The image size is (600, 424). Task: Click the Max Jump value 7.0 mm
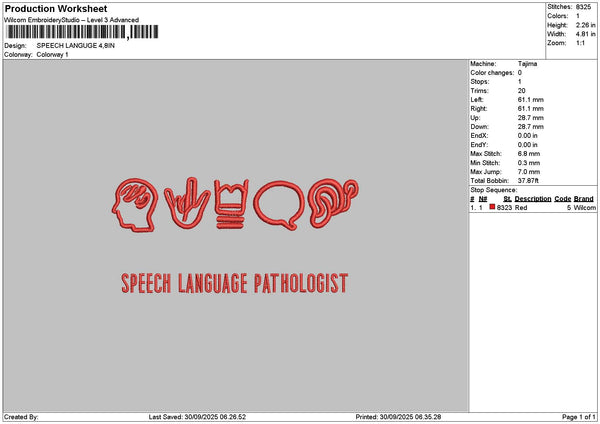coord(529,172)
